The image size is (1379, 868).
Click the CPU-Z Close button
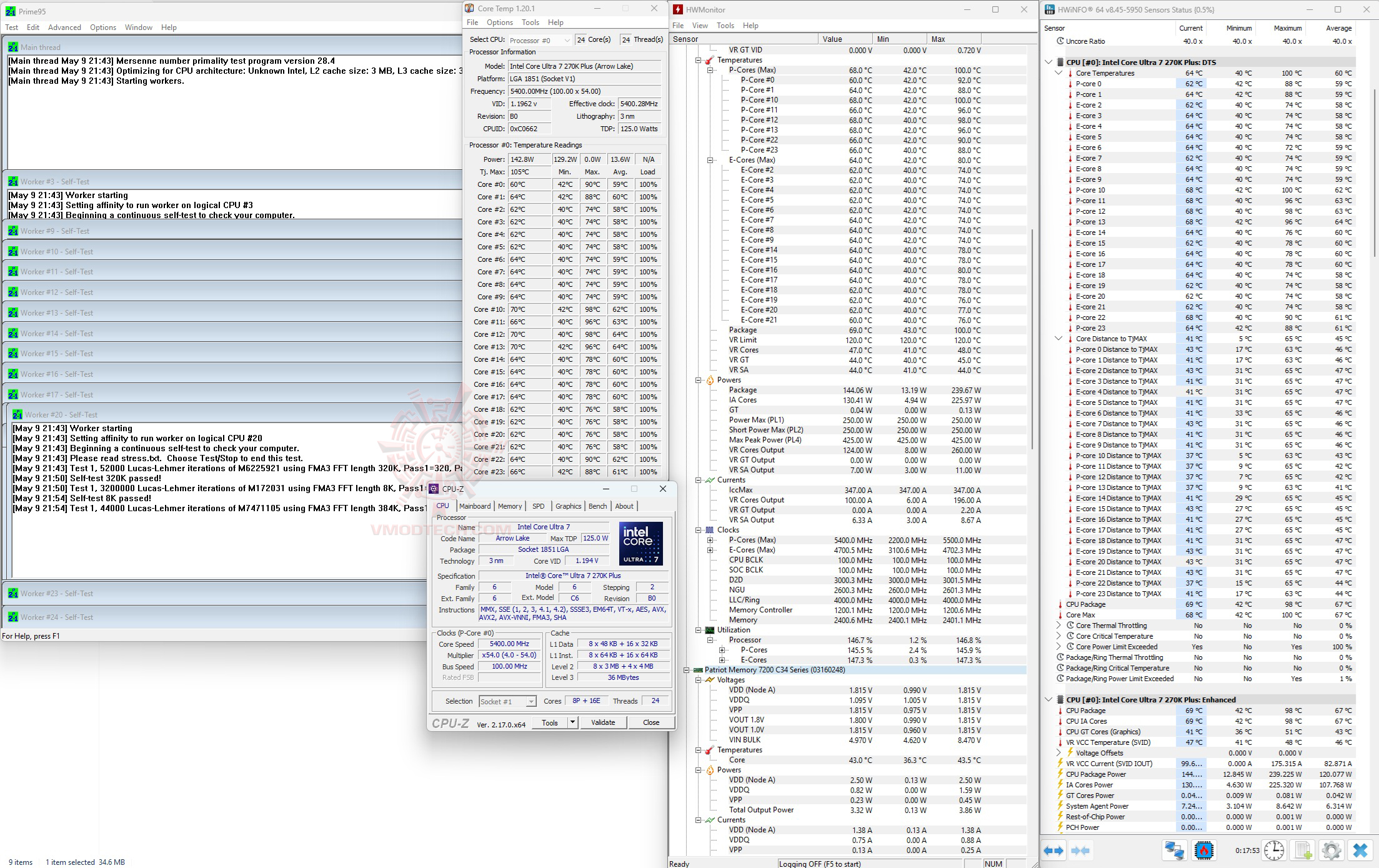tap(651, 722)
